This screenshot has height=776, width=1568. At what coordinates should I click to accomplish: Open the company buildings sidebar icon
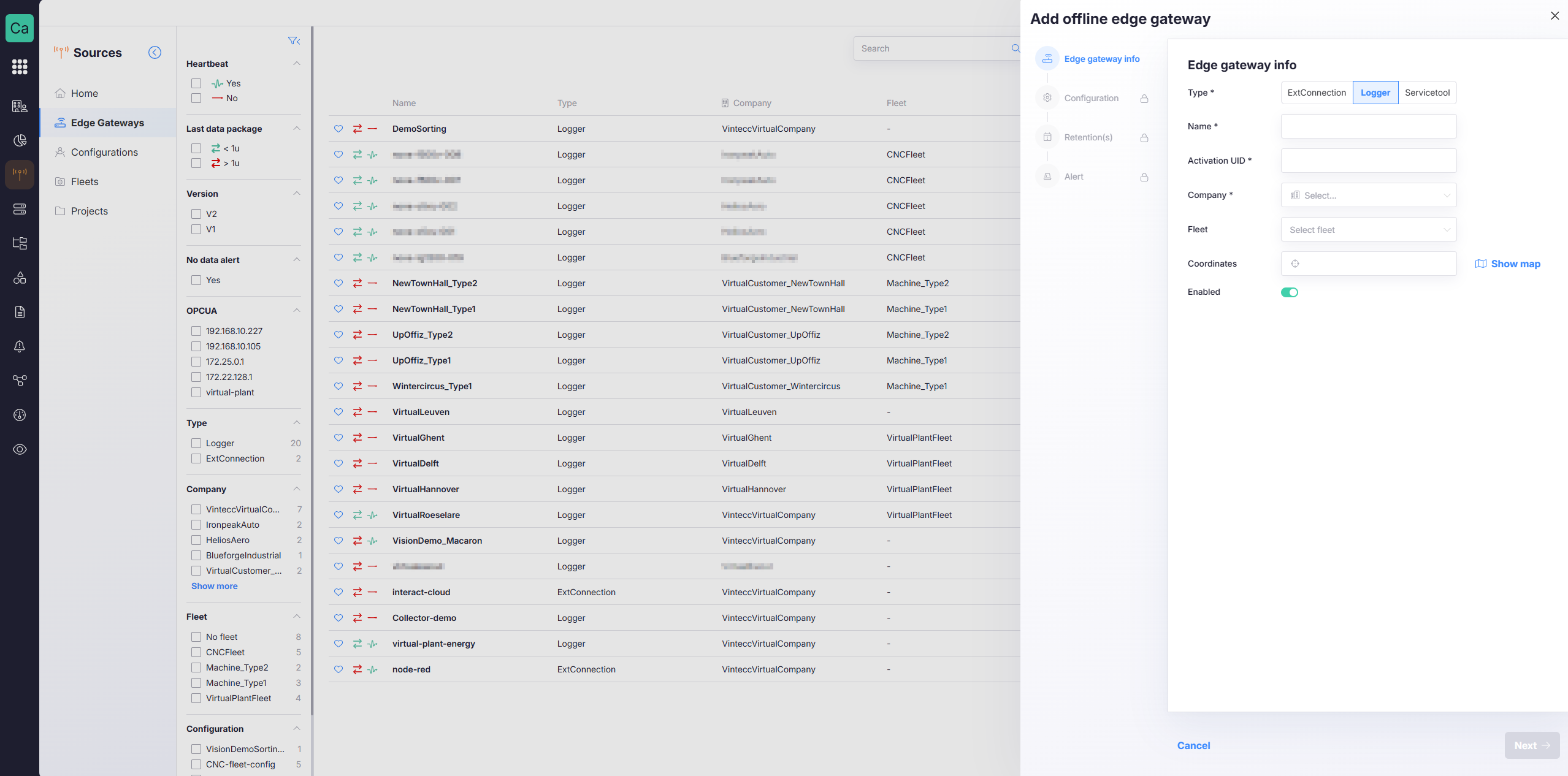[x=20, y=106]
